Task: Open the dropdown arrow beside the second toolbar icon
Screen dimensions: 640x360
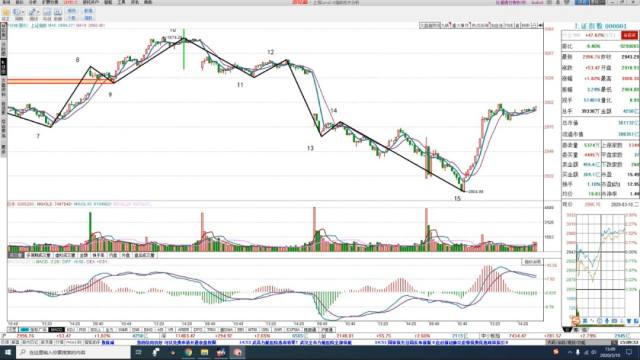Action: [24, 12]
